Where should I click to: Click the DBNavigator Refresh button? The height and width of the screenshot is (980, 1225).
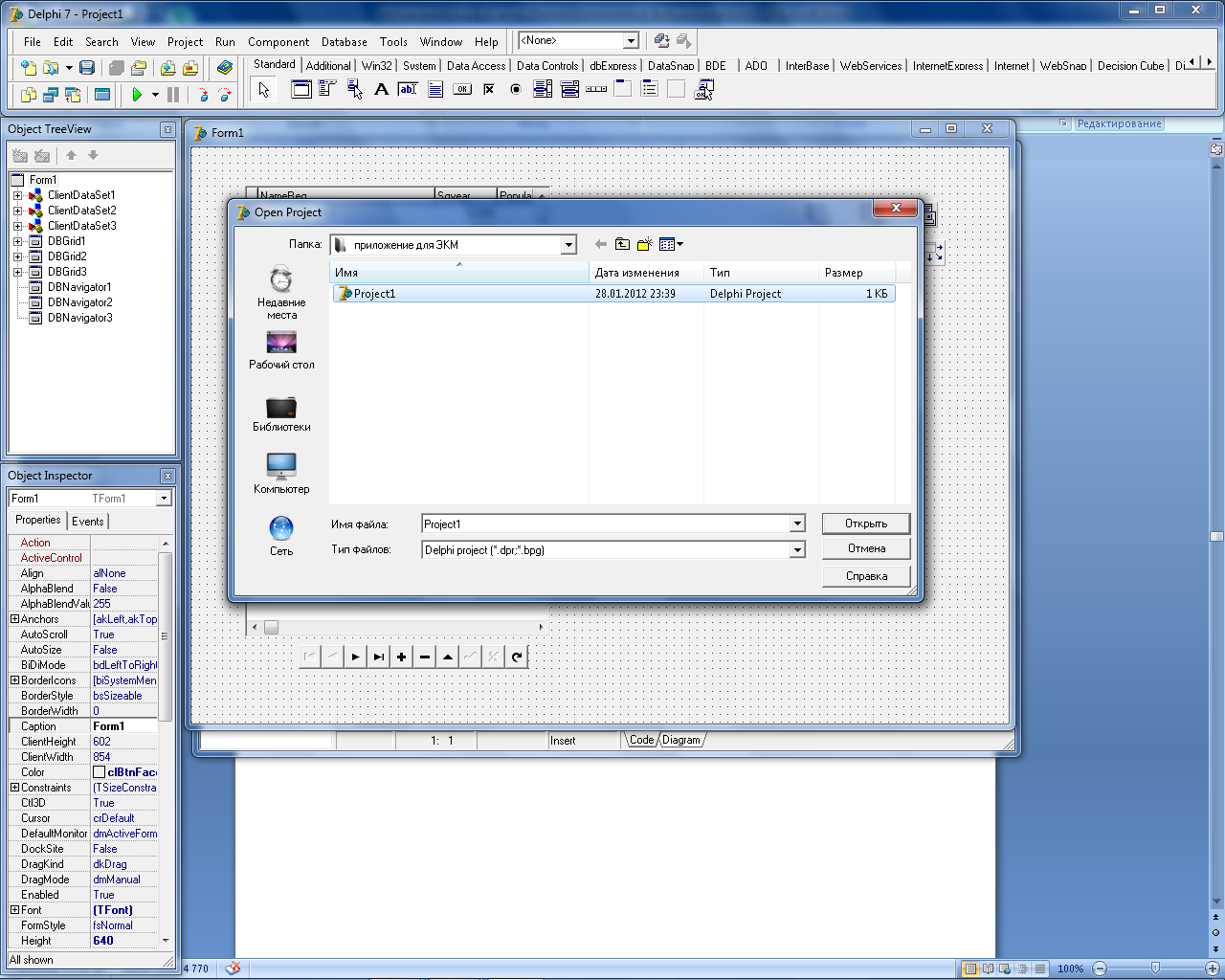click(517, 657)
